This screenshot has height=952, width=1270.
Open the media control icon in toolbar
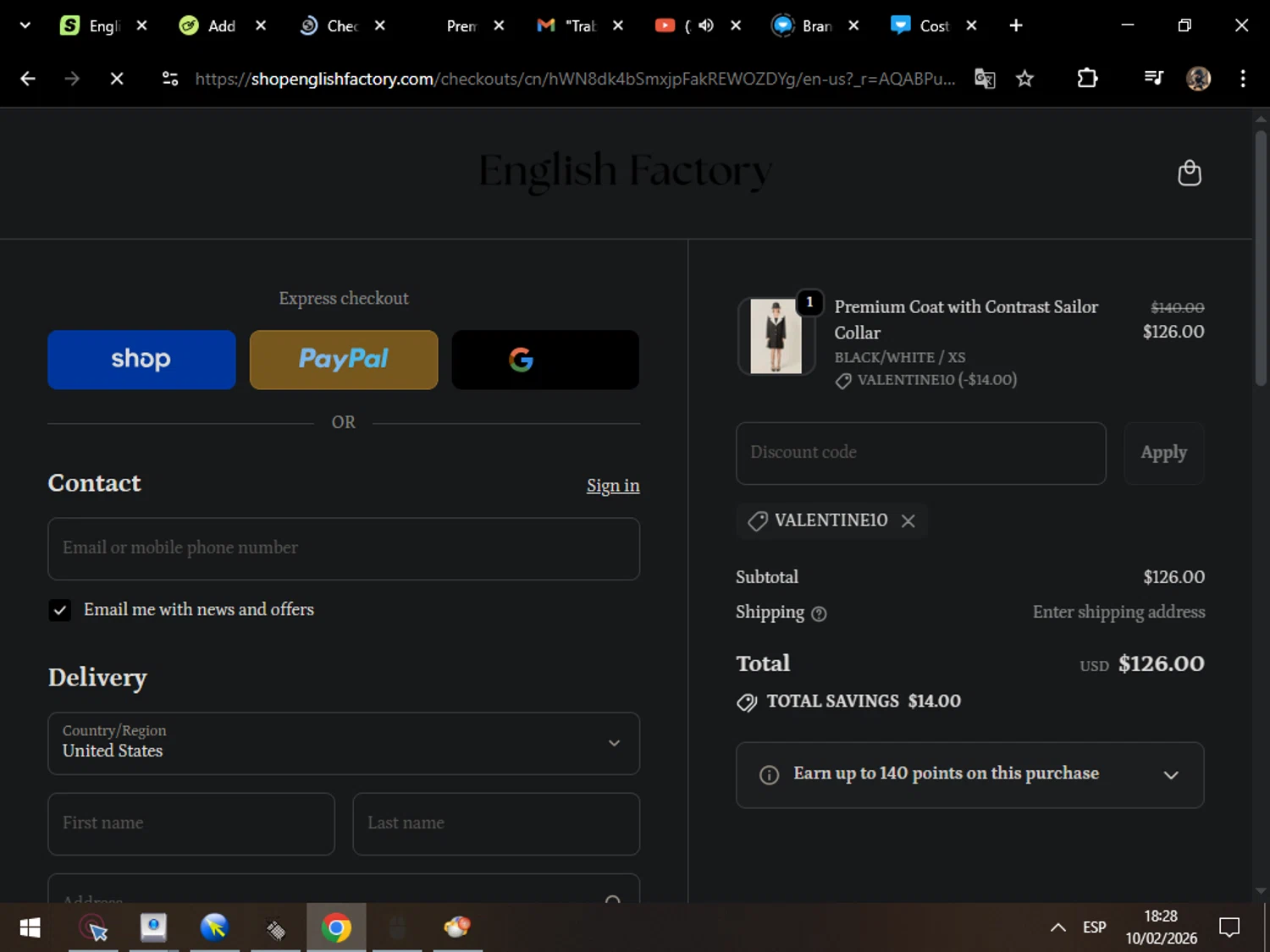pyautogui.click(x=1153, y=79)
